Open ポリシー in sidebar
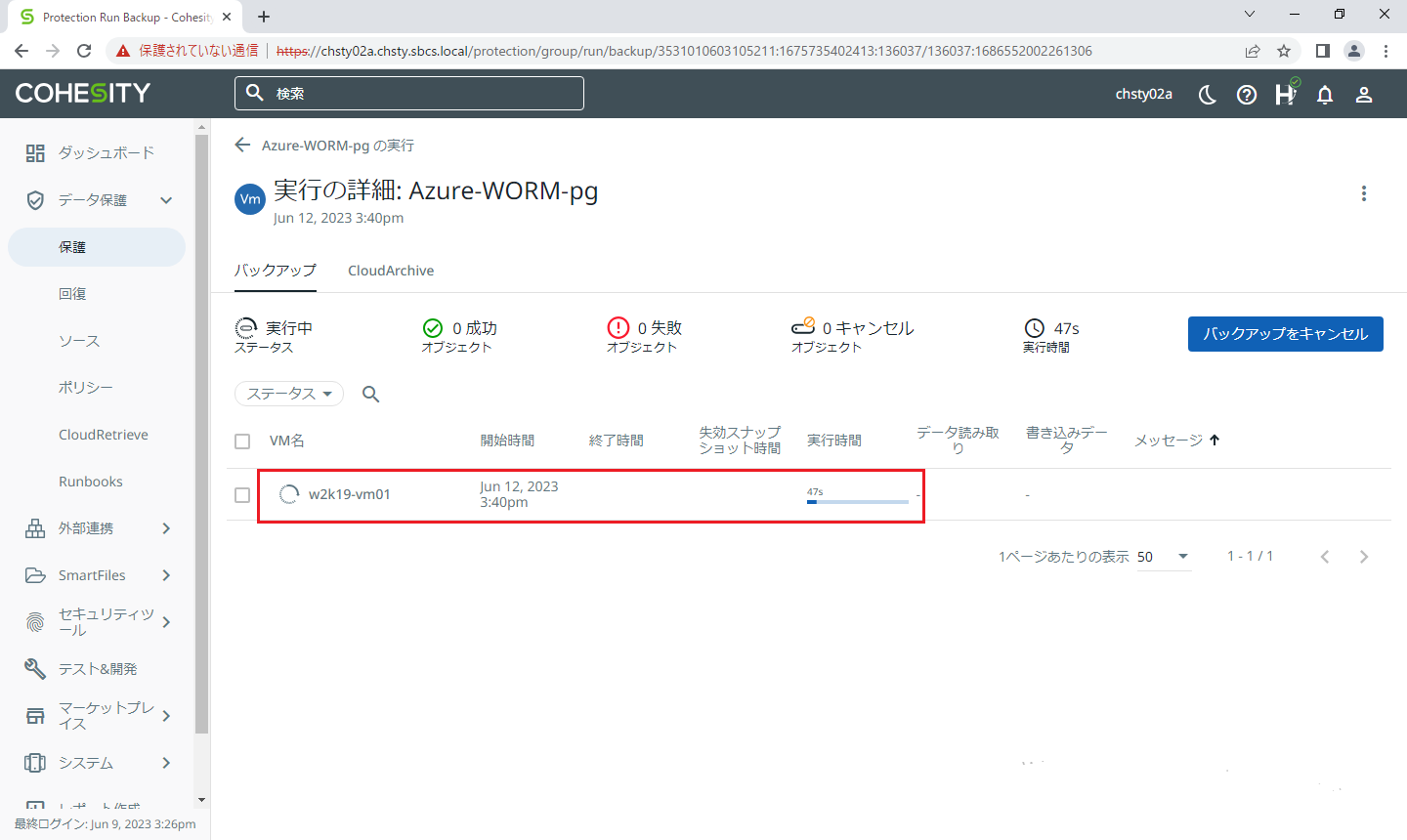This screenshot has height=840, width=1407. (x=86, y=388)
